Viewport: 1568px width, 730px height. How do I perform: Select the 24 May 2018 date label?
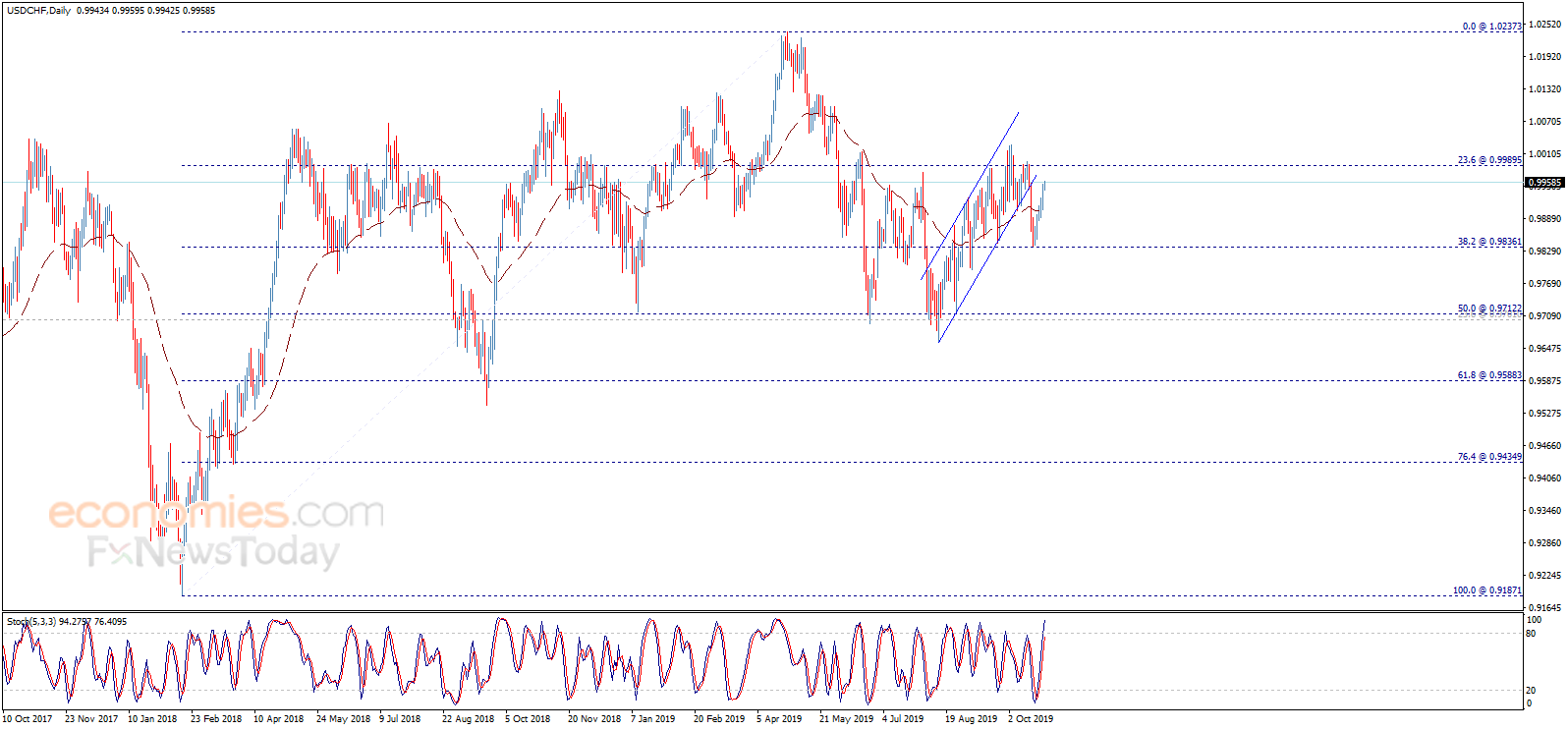tap(344, 719)
